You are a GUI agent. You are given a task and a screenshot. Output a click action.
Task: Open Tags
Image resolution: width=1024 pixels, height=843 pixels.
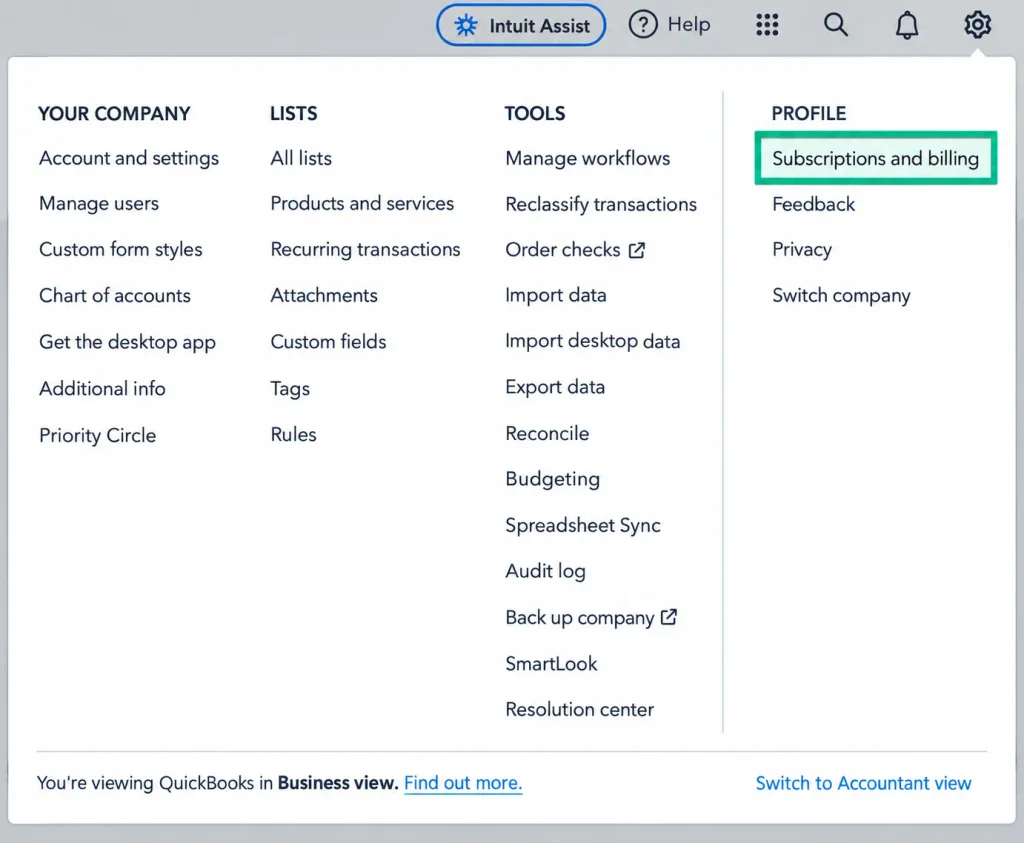[x=290, y=389]
